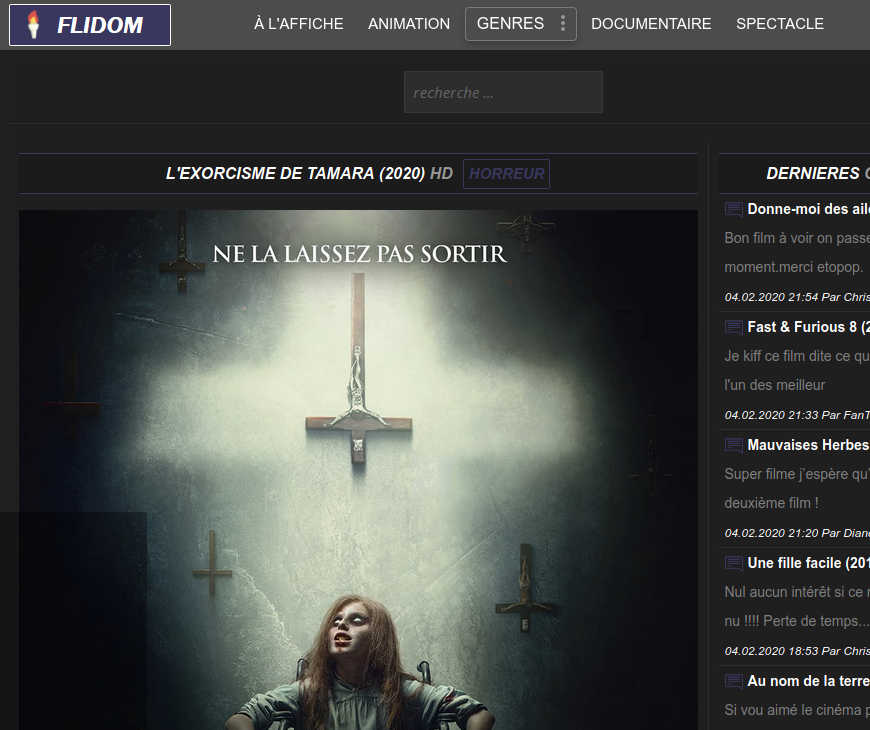
Task: Open the FLIDOM logo homepage link
Action: click(x=90, y=25)
